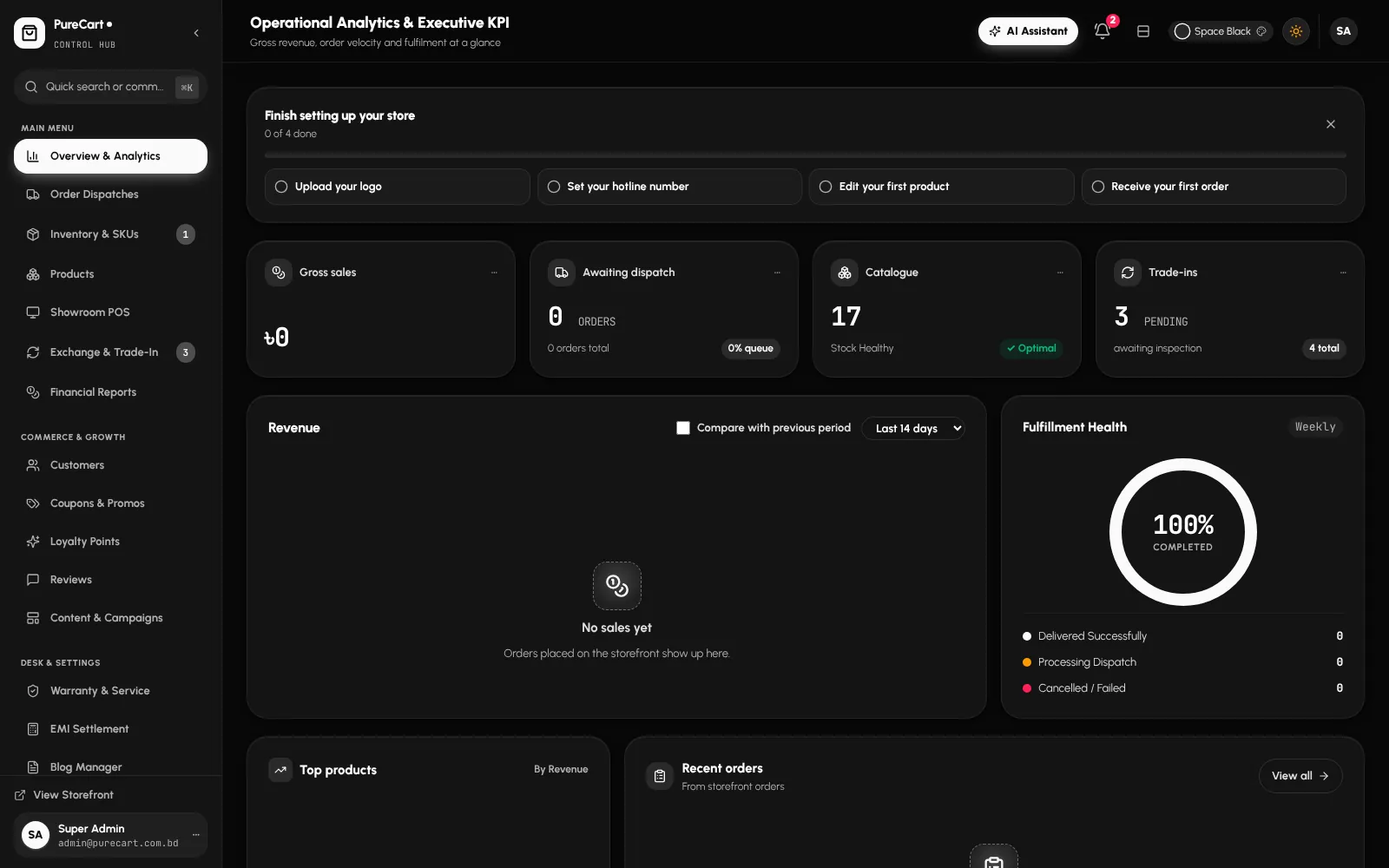The width and height of the screenshot is (1389, 868).
Task: Open Showroom POS
Action: click(110, 312)
